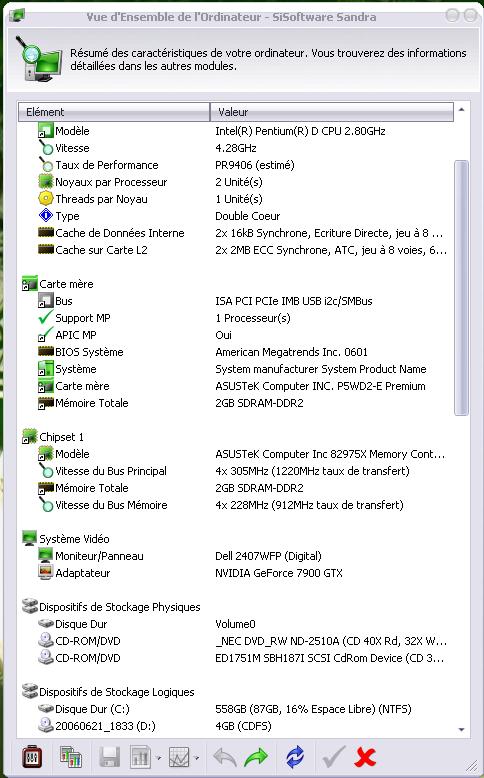Click the bar chart report icon

[x=140, y=758]
